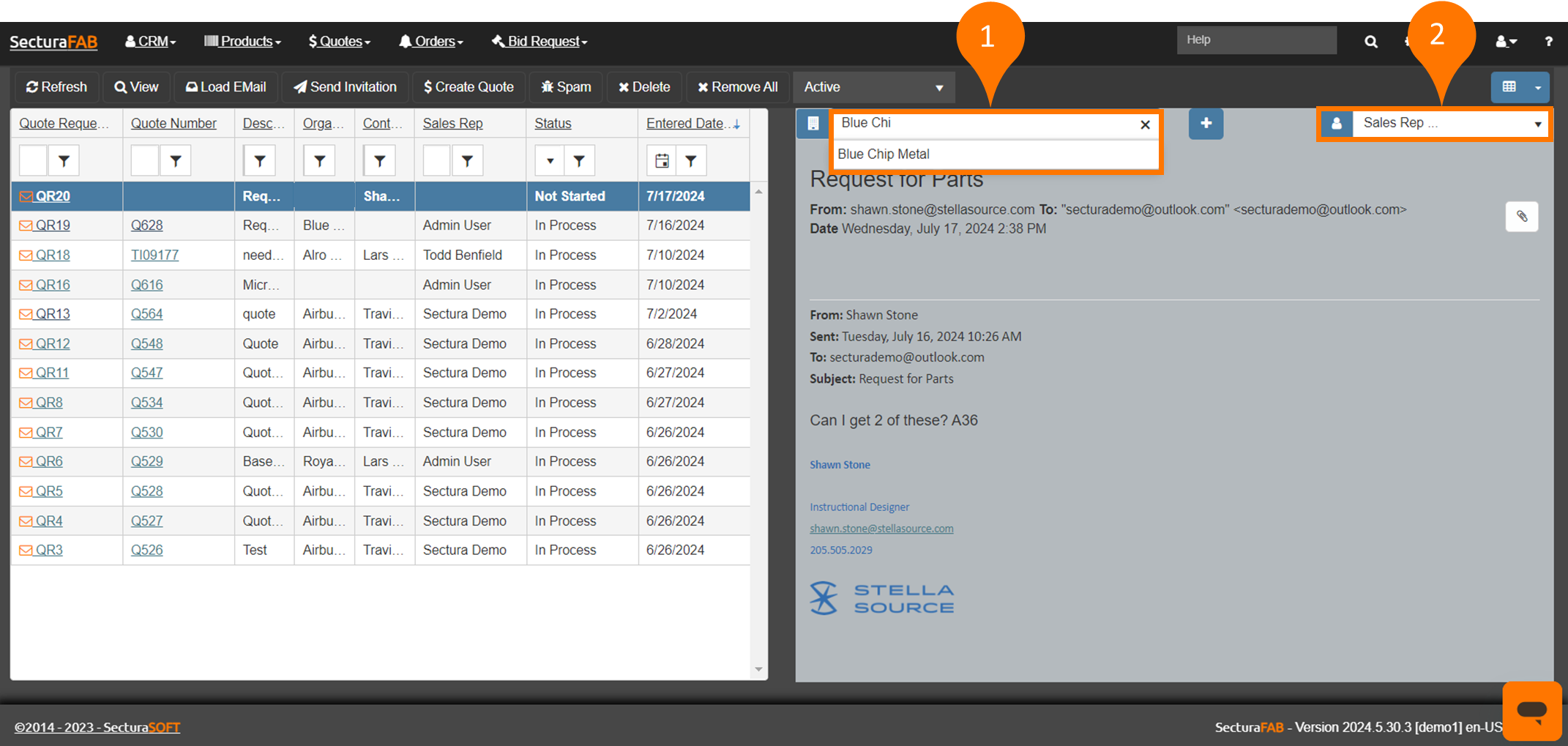This screenshot has width=1568, height=746.
Task: Open the Bid Request menu
Action: [540, 42]
